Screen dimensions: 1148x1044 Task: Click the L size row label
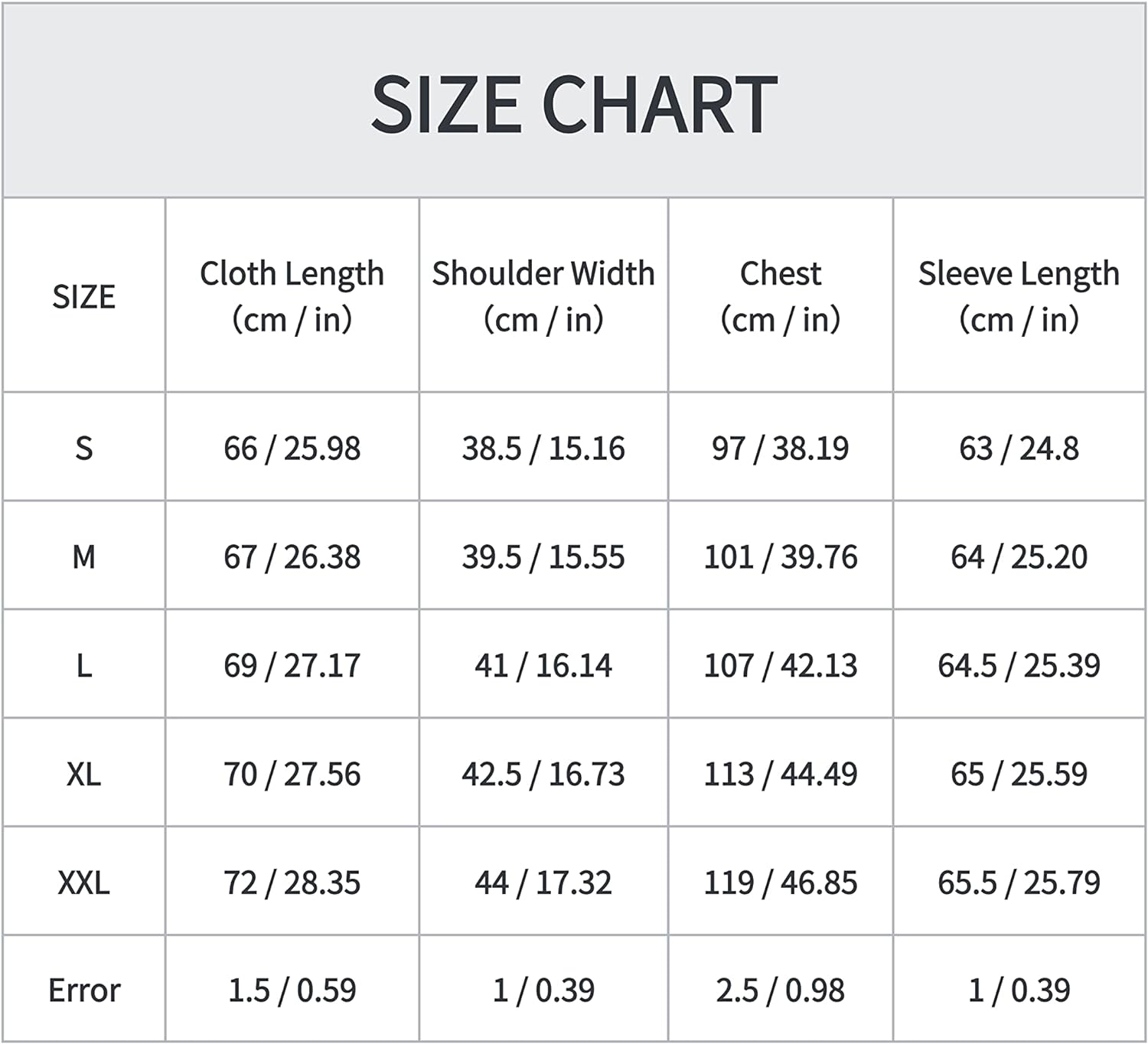coord(84,666)
